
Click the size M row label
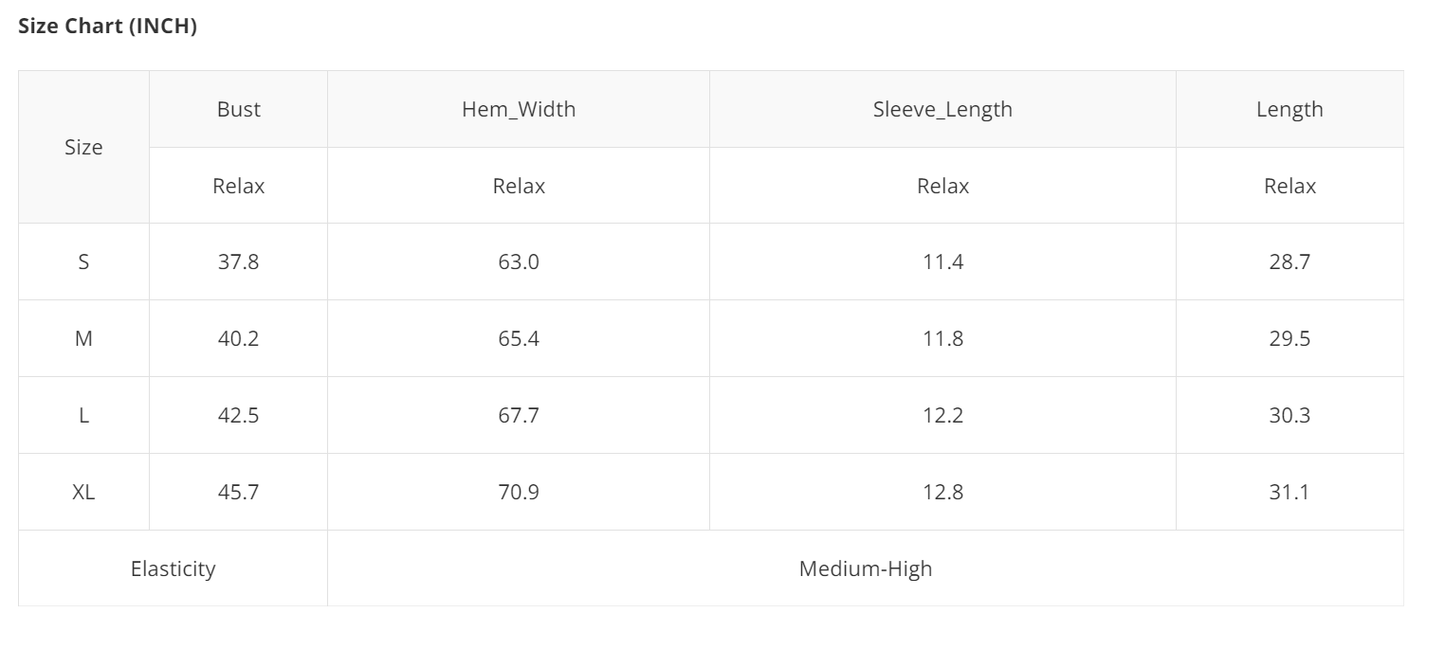point(84,339)
